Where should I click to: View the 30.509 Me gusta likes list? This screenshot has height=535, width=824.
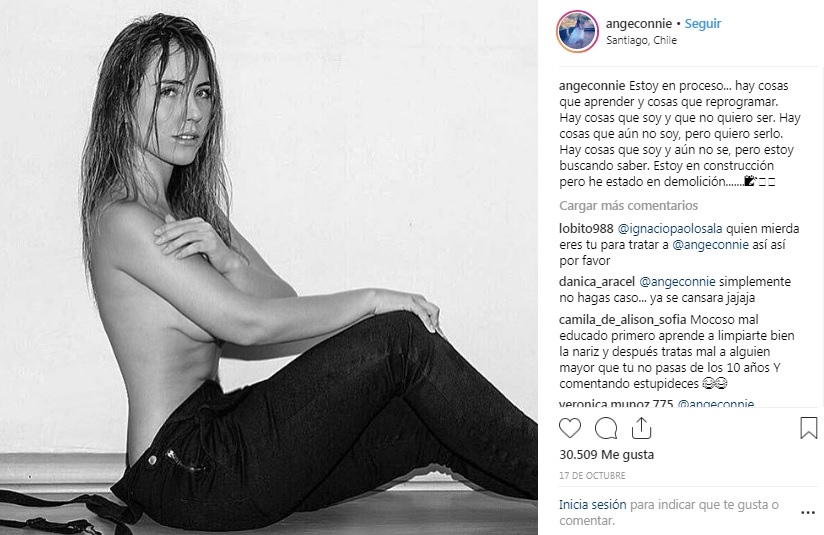pos(606,455)
